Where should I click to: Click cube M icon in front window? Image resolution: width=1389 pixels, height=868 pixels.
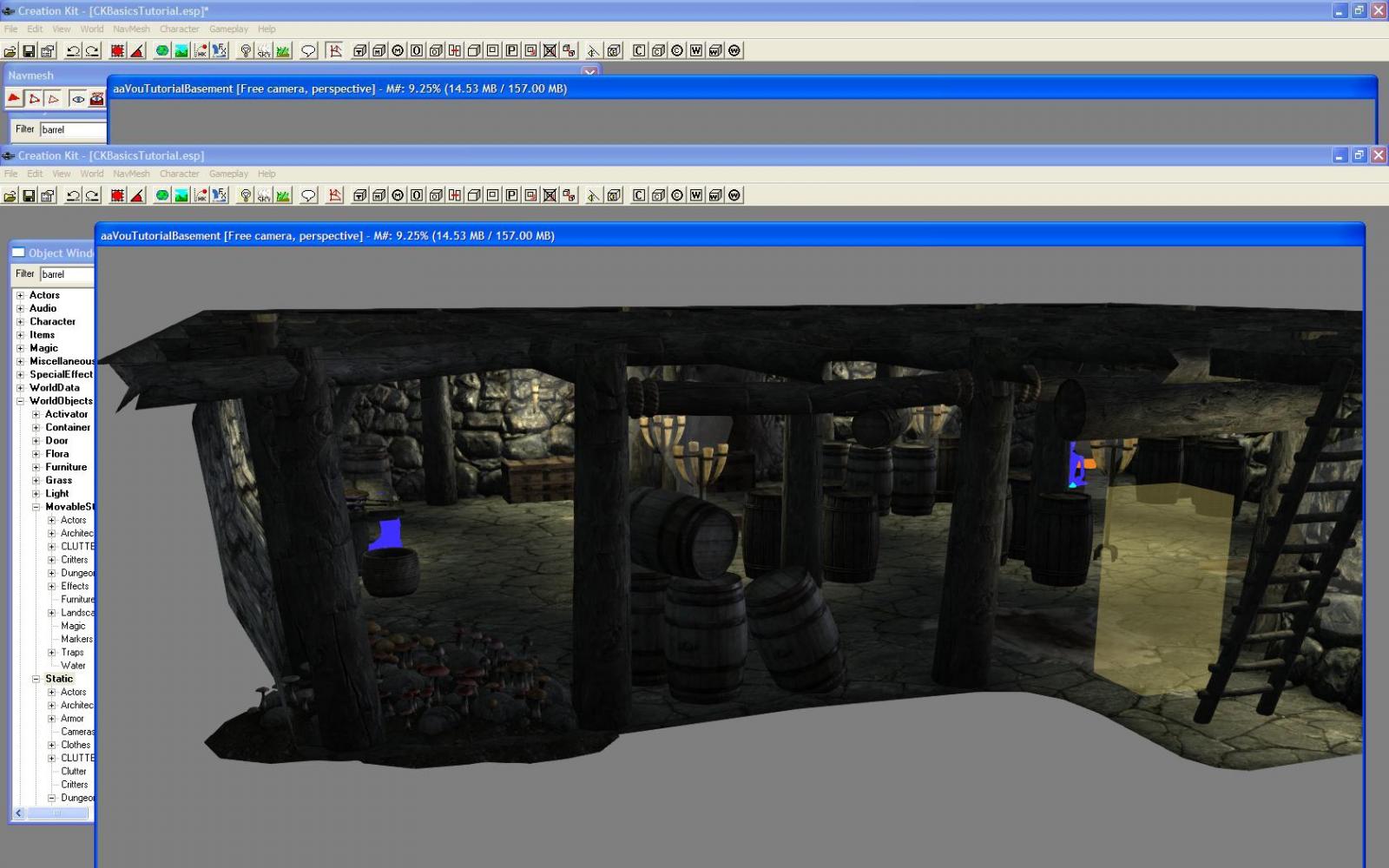tap(379, 196)
